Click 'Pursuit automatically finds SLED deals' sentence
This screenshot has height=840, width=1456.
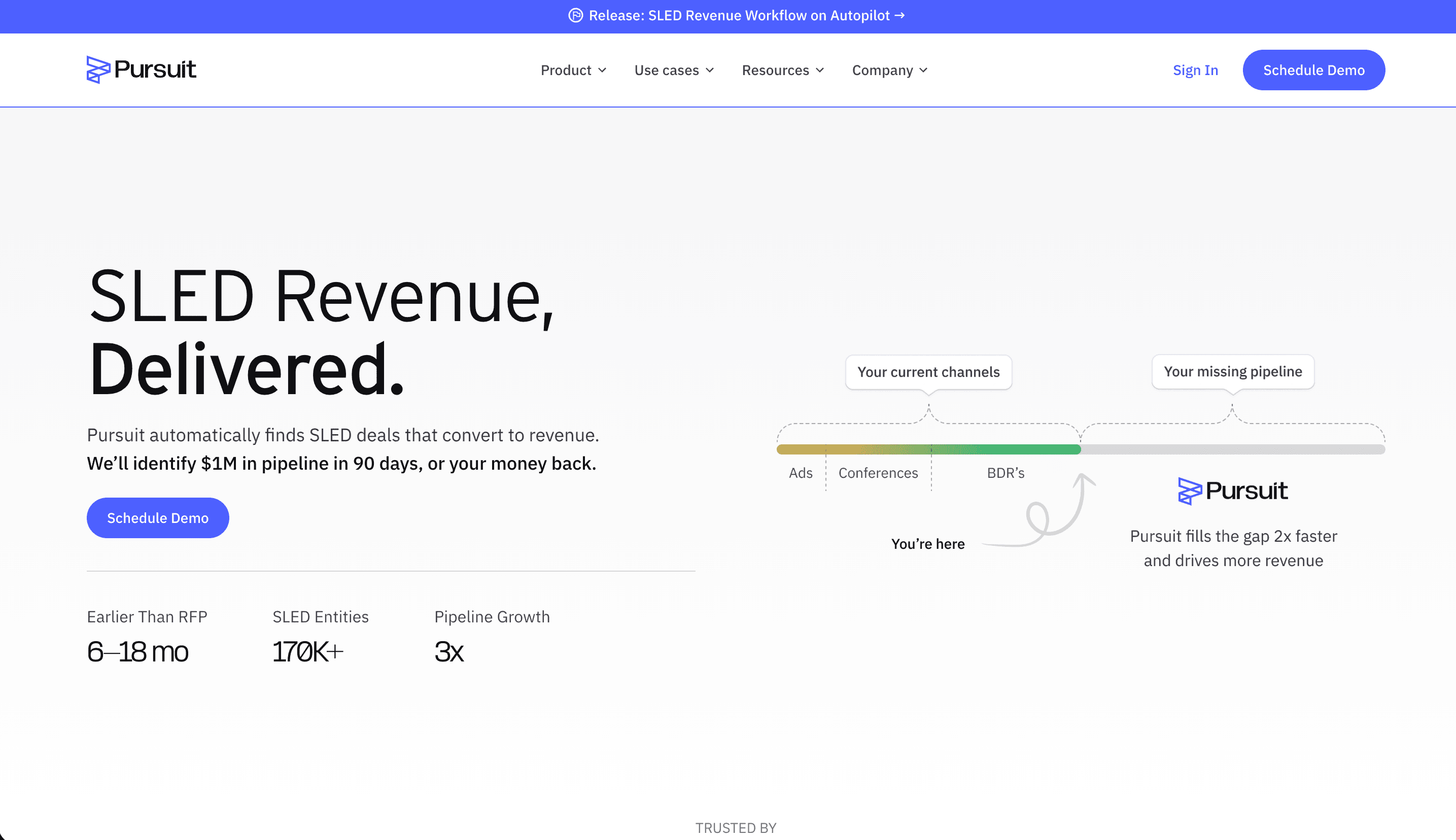coord(342,435)
